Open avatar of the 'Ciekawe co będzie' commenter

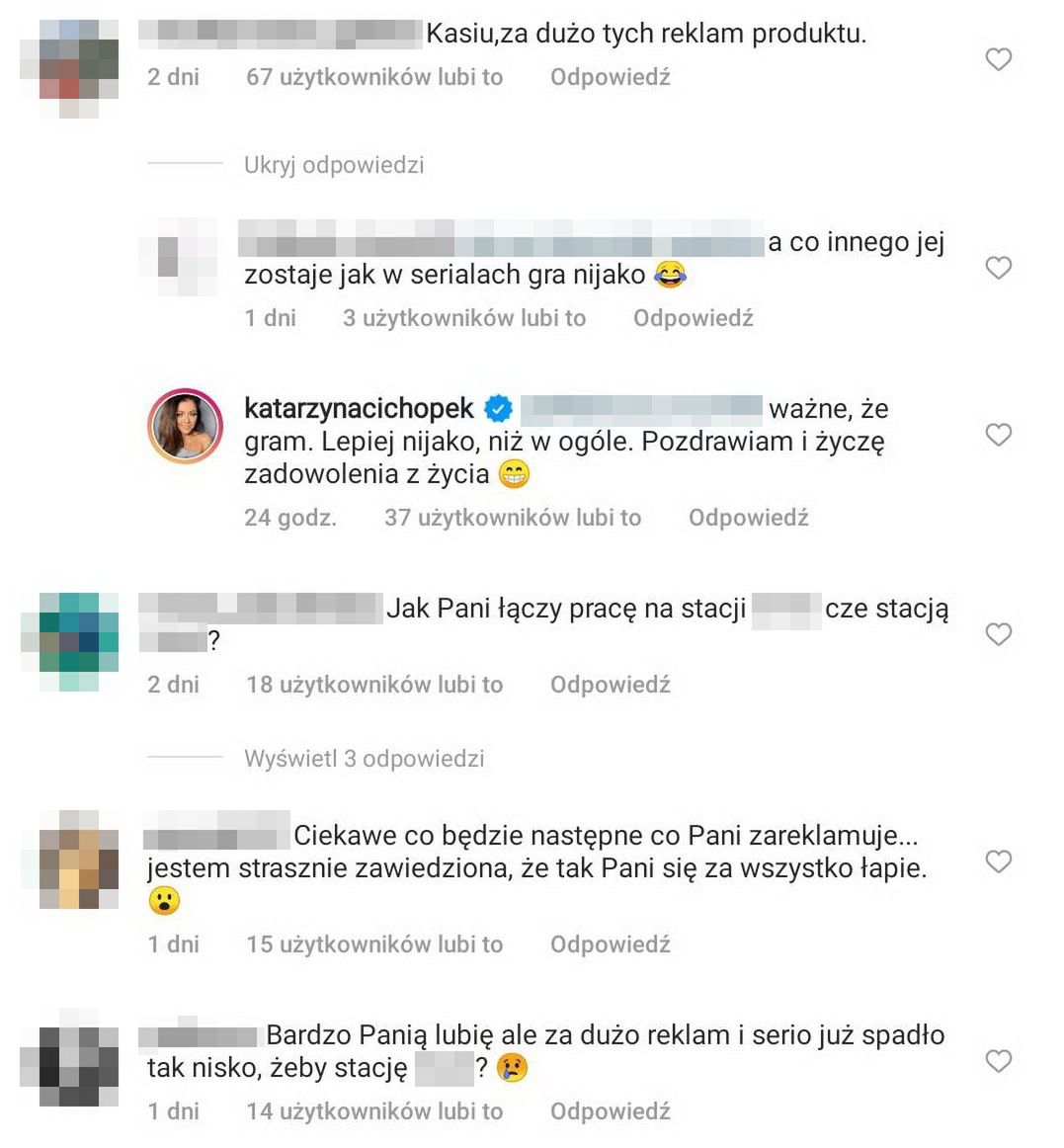pos(78,860)
